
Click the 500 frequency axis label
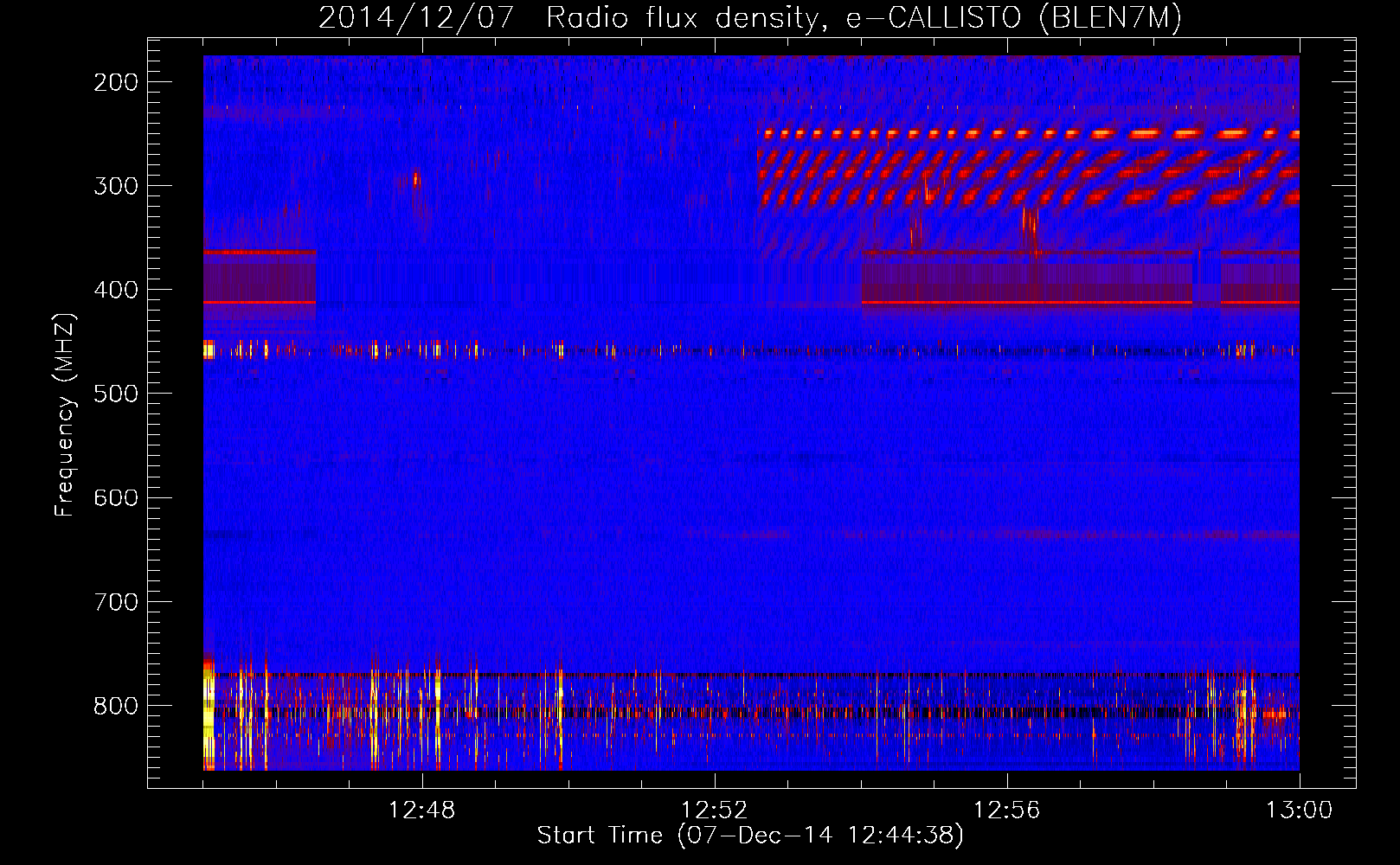point(116,394)
